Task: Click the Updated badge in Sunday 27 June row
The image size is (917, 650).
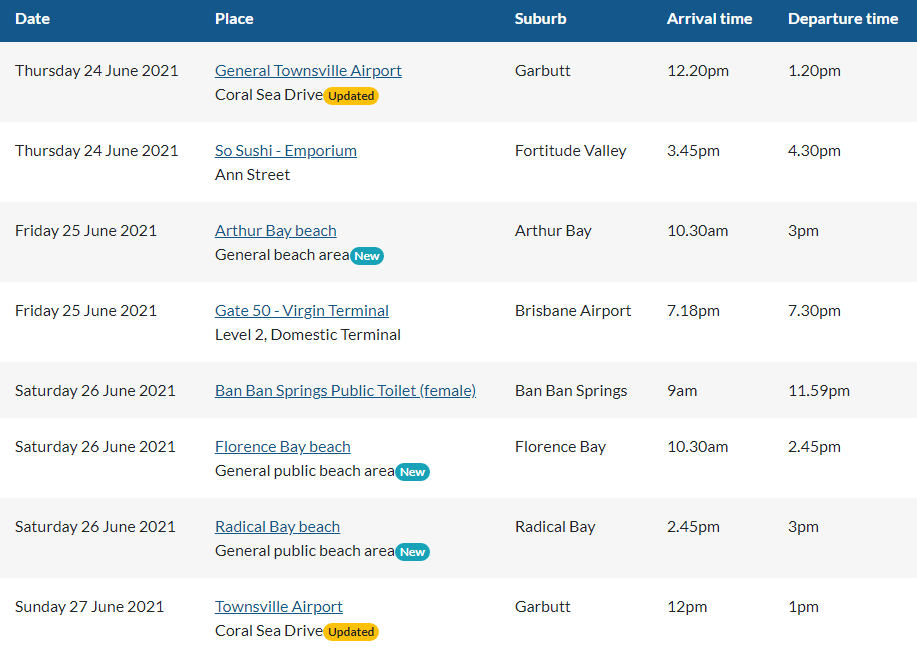Action: tap(351, 632)
